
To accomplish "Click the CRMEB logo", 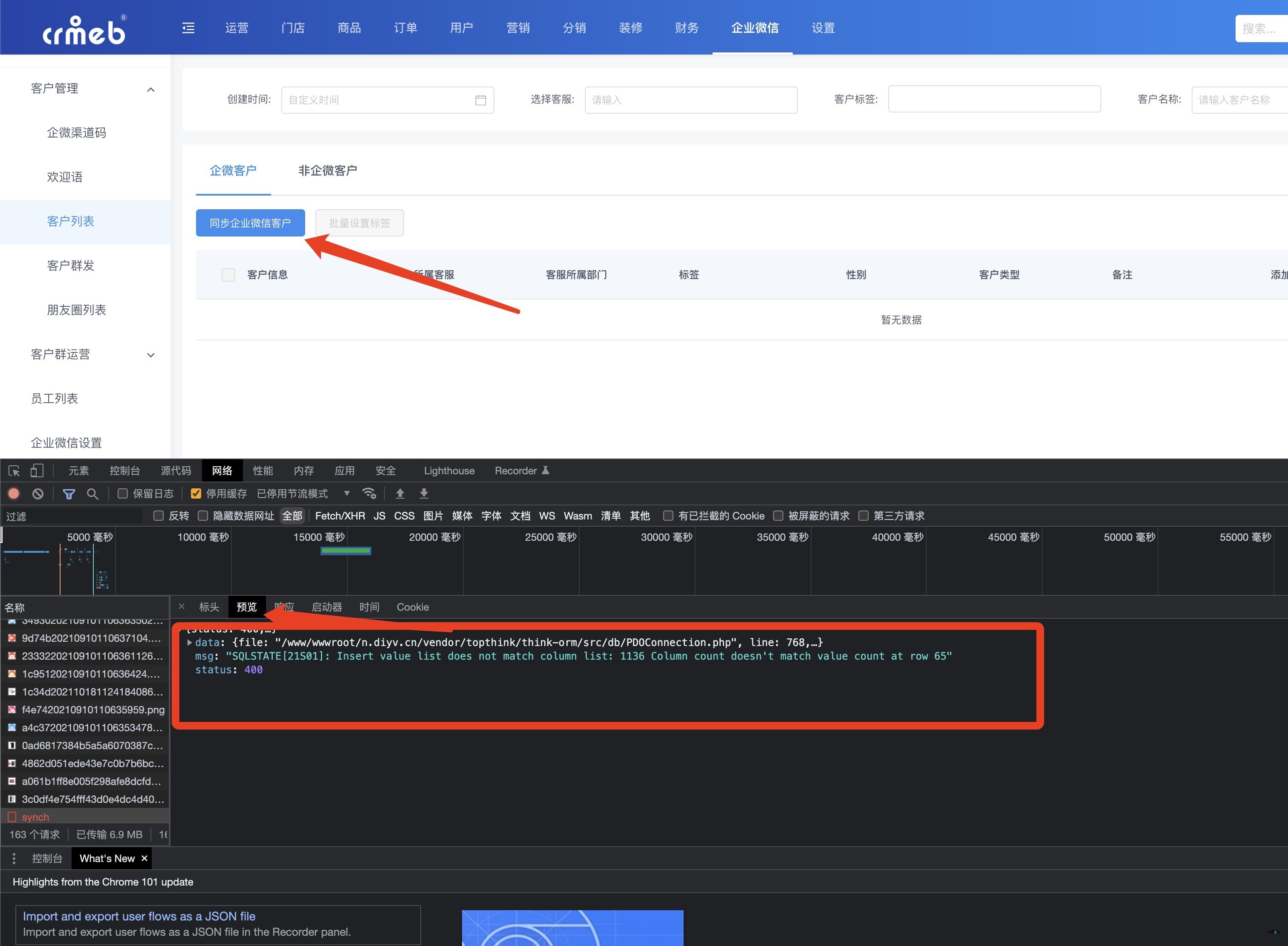I will (85, 30).
